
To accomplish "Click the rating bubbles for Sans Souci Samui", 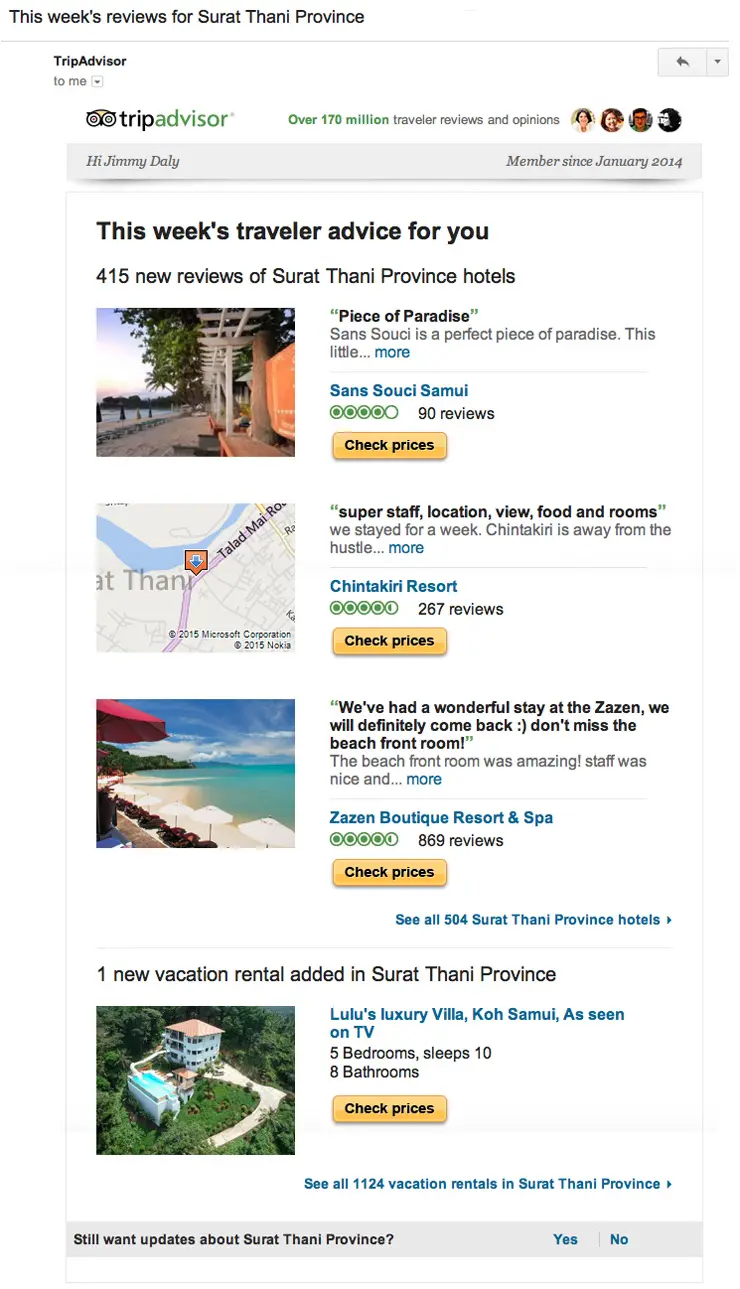I will pyautogui.click(x=364, y=412).
